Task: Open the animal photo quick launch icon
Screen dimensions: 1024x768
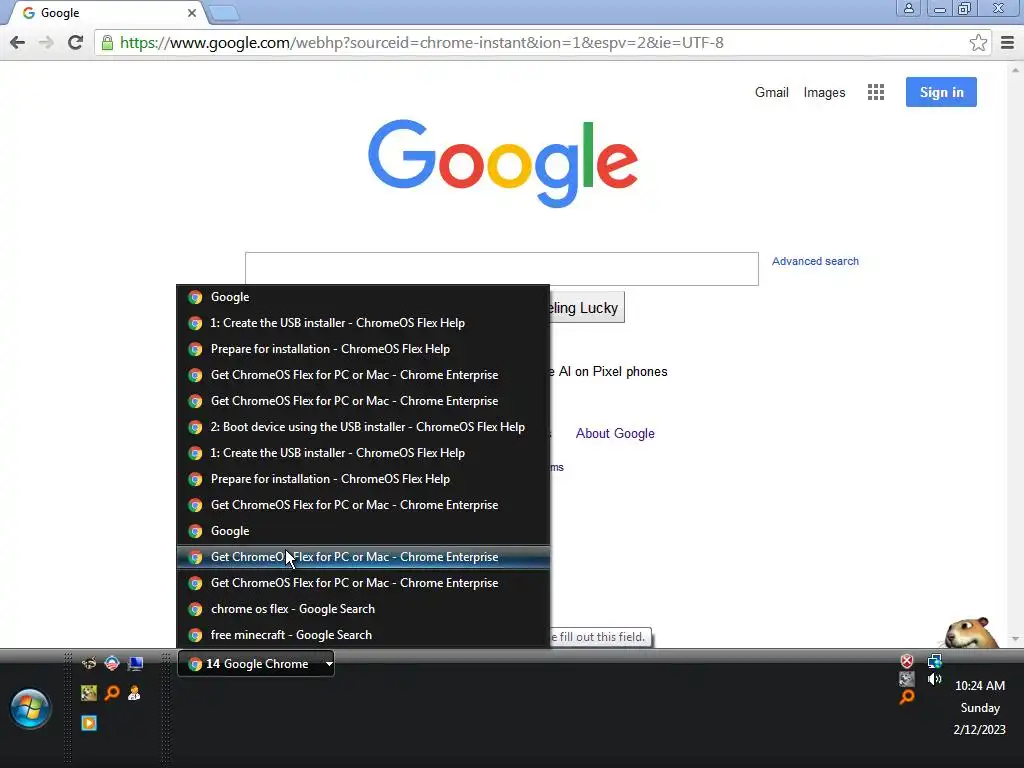Action: 89,692
